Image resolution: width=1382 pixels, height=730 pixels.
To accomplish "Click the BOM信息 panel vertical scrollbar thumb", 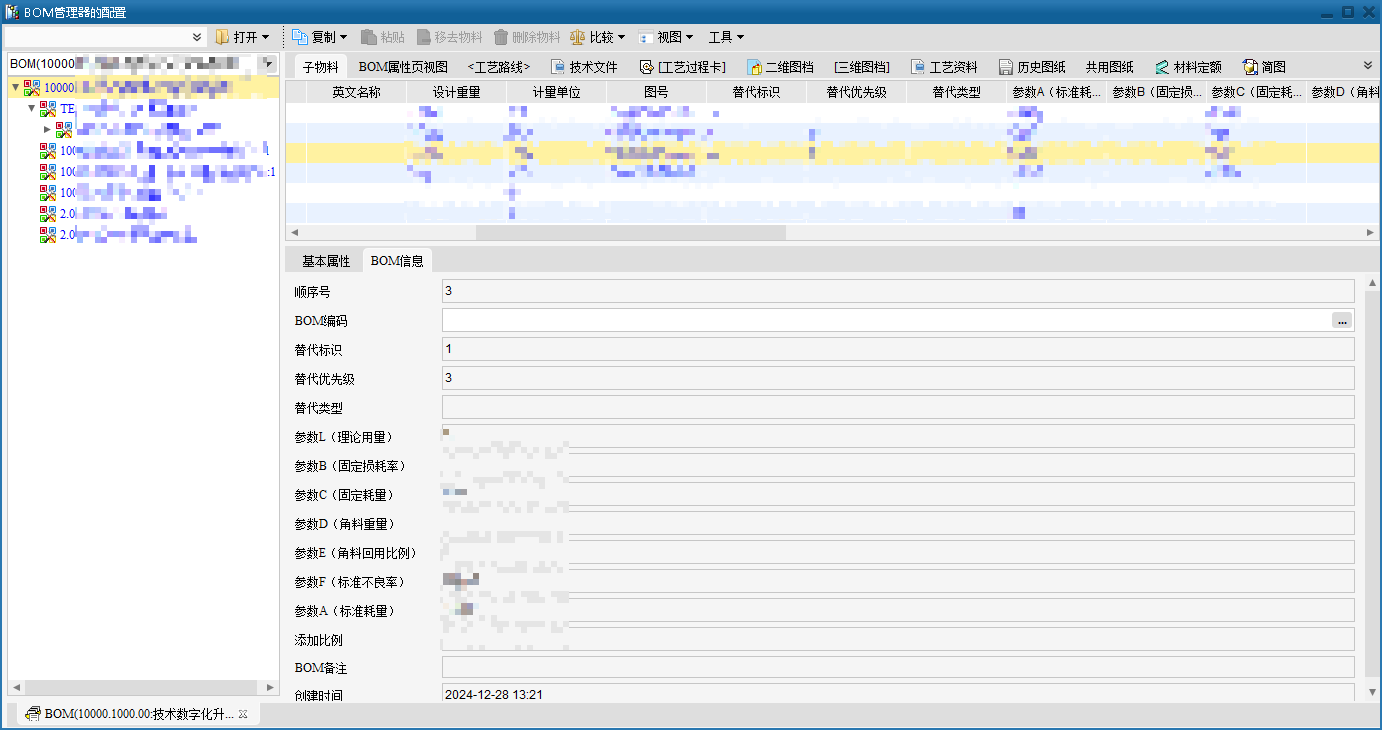I will pos(1371,482).
